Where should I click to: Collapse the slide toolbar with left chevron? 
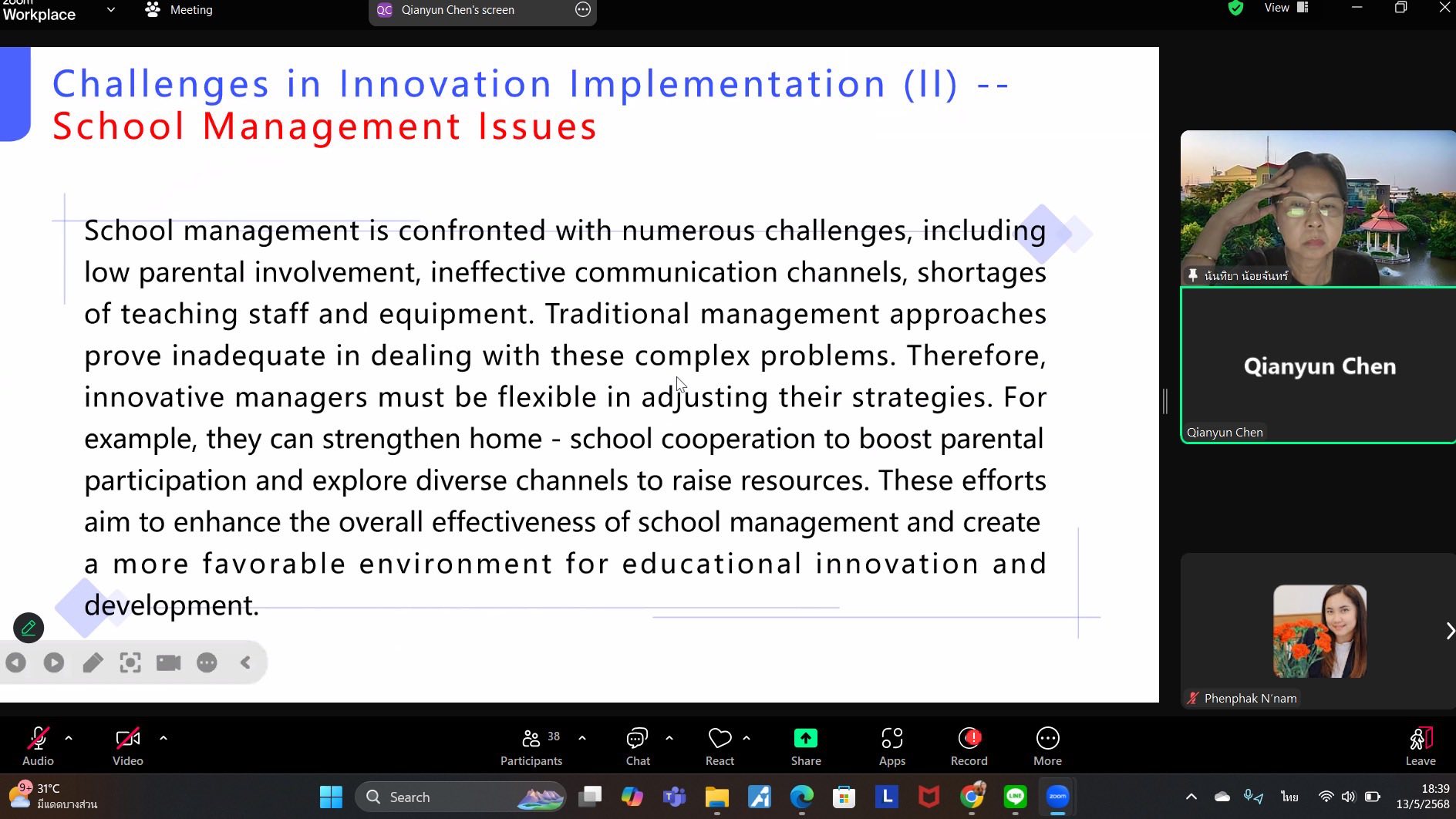(245, 662)
